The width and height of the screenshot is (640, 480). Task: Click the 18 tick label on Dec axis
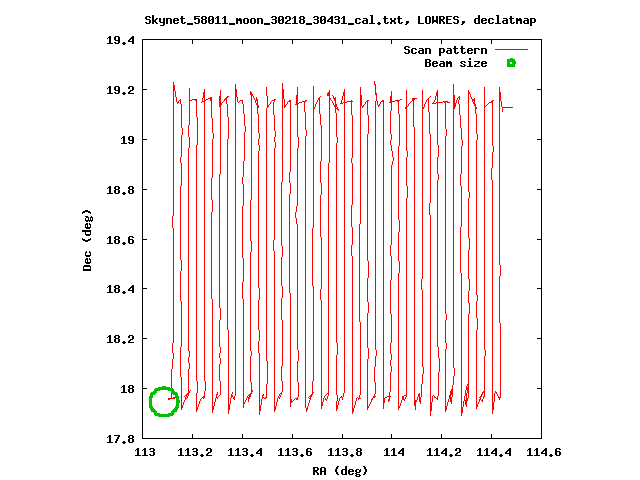point(127,389)
